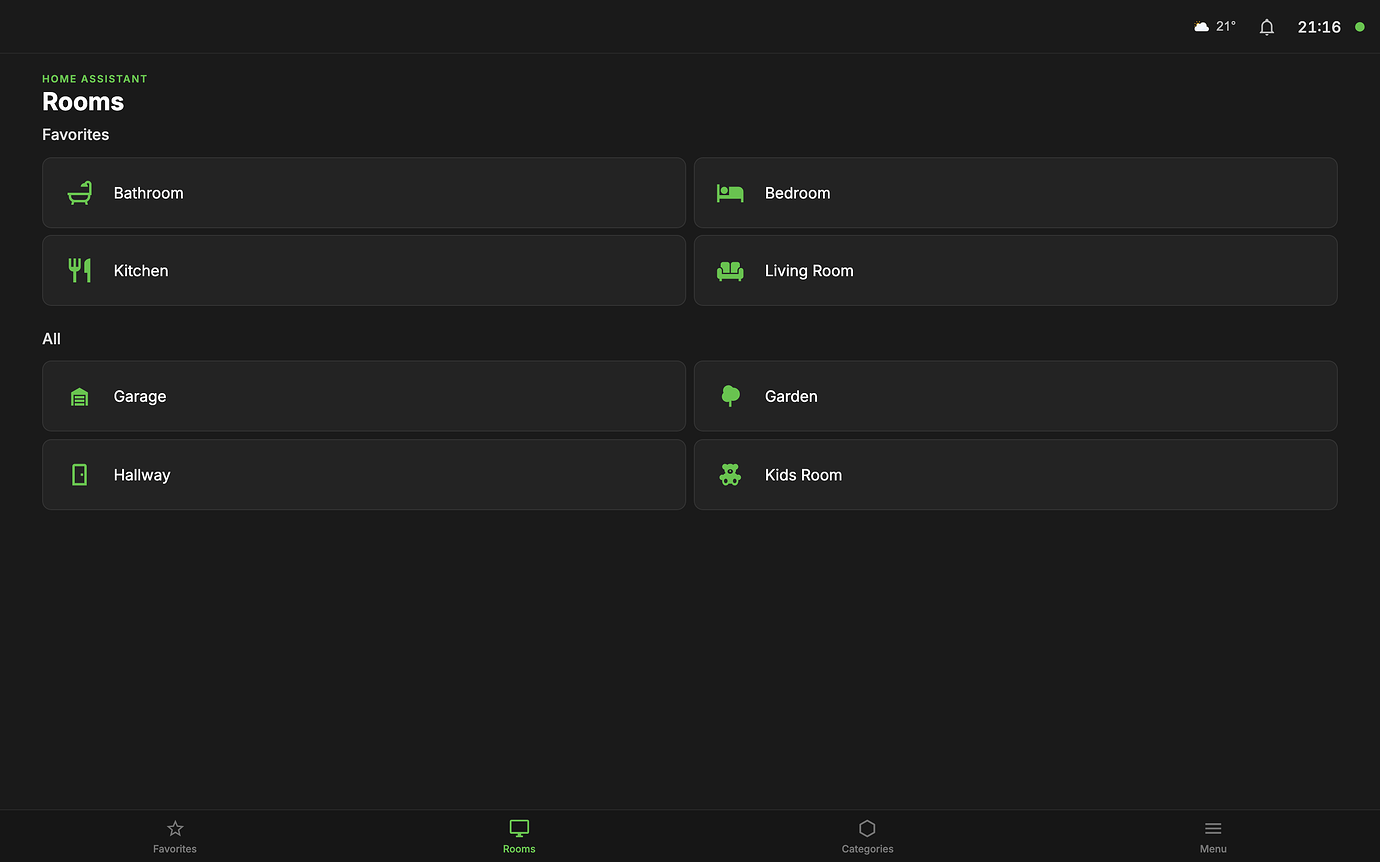Click the garage door icon
The image size is (1380, 862).
[80, 397]
